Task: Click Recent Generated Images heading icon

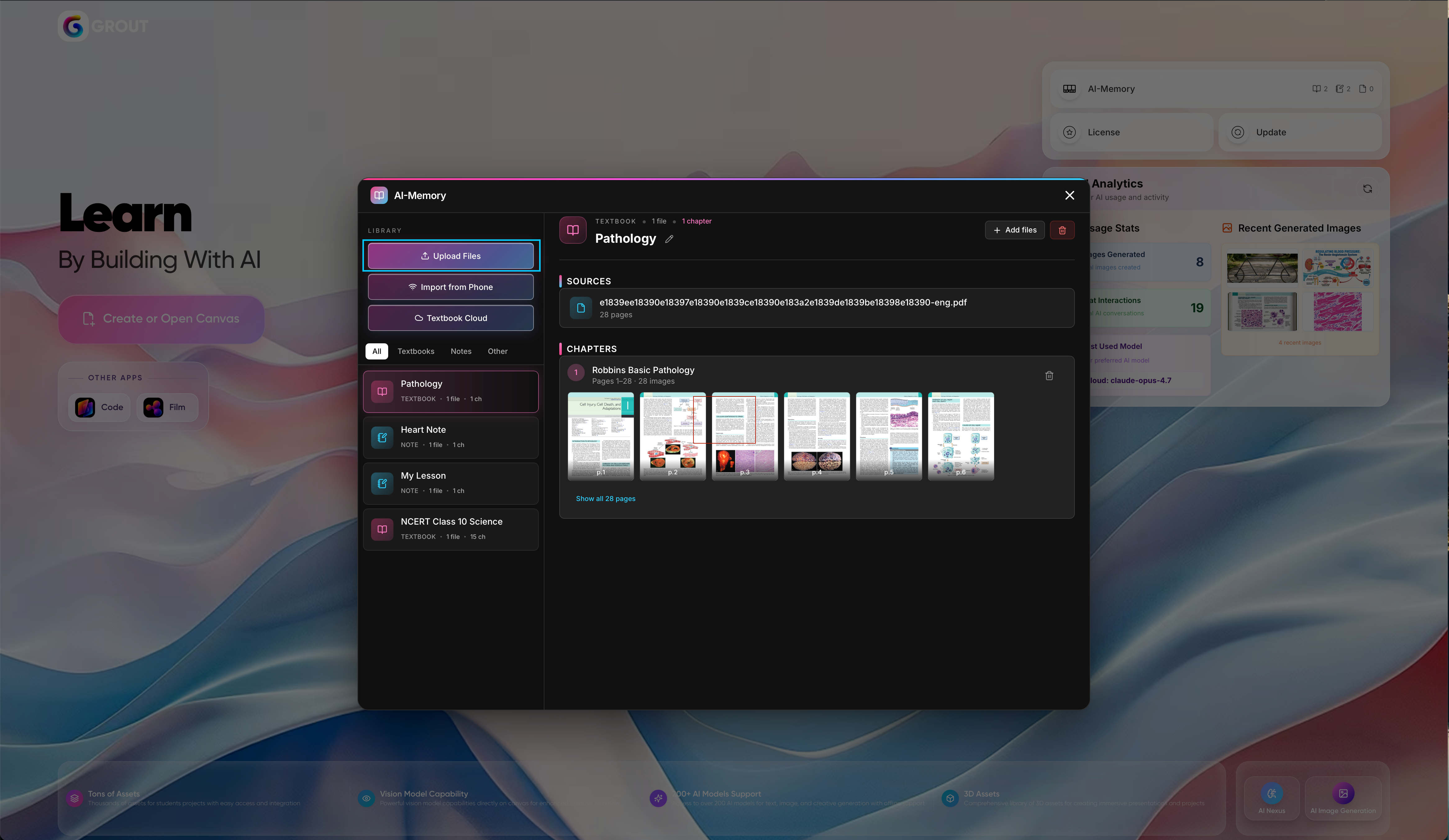Action: pos(1227,228)
